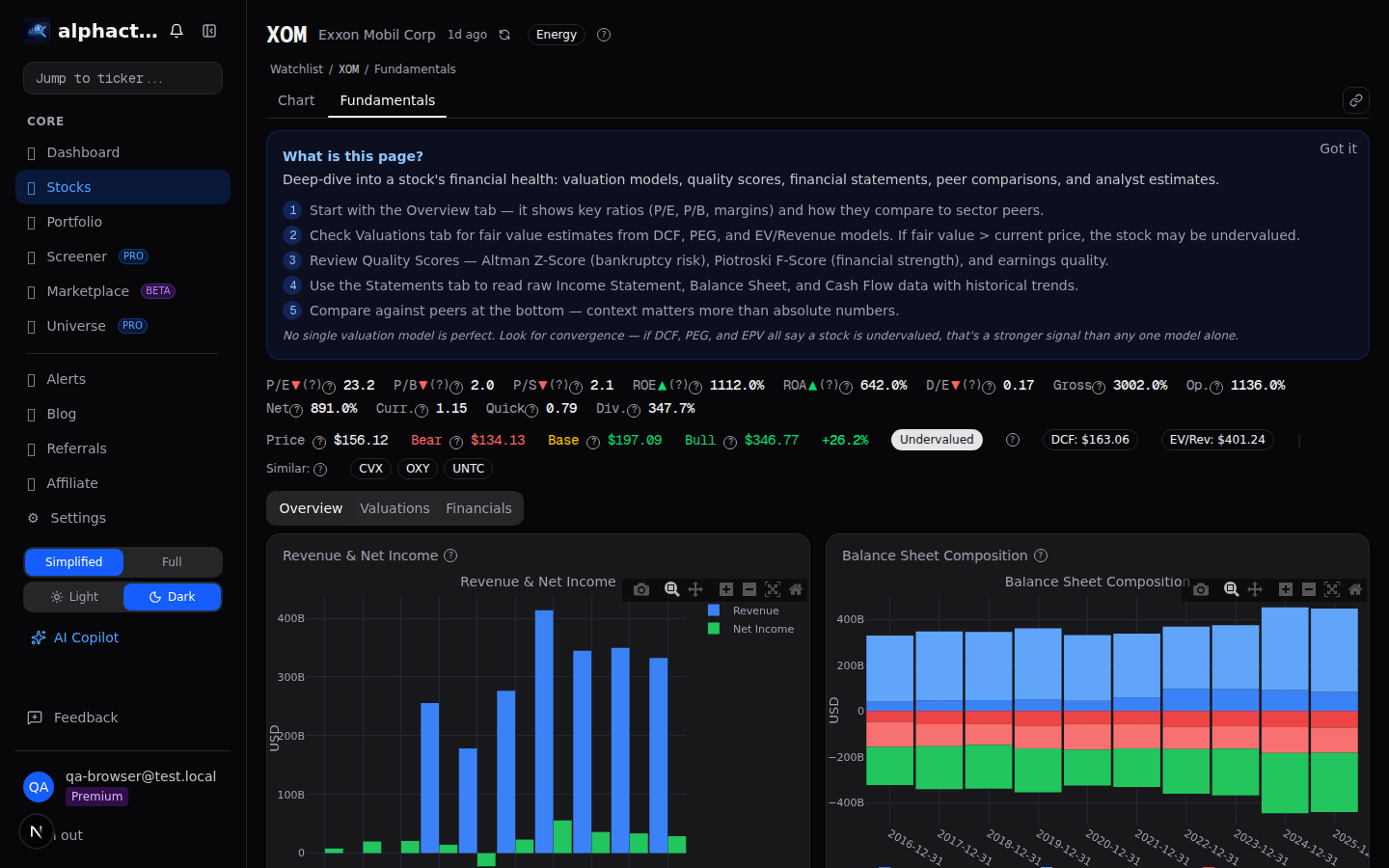The width and height of the screenshot is (1389, 868).
Task: Expand the Similar tickers help icon
Action: click(322, 469)
